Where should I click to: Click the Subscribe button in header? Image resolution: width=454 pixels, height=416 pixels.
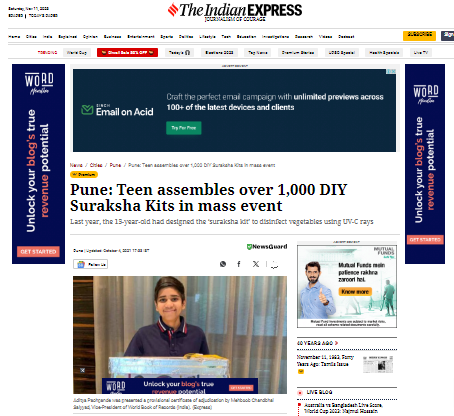pos(419,35)
